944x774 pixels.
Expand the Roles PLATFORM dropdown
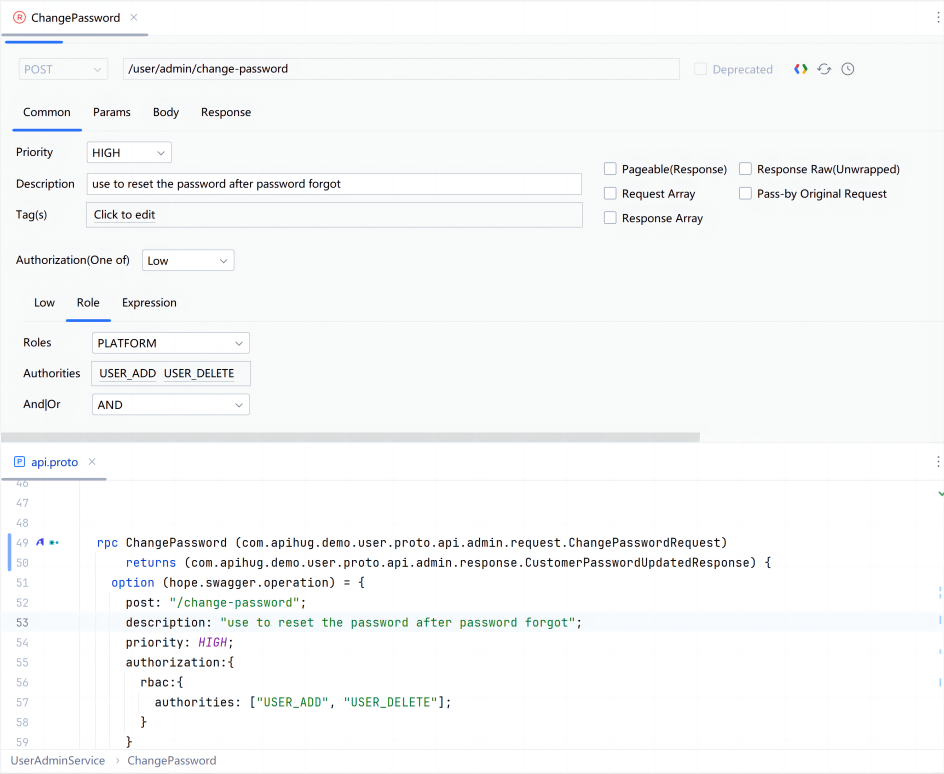(x=170, y=343)
